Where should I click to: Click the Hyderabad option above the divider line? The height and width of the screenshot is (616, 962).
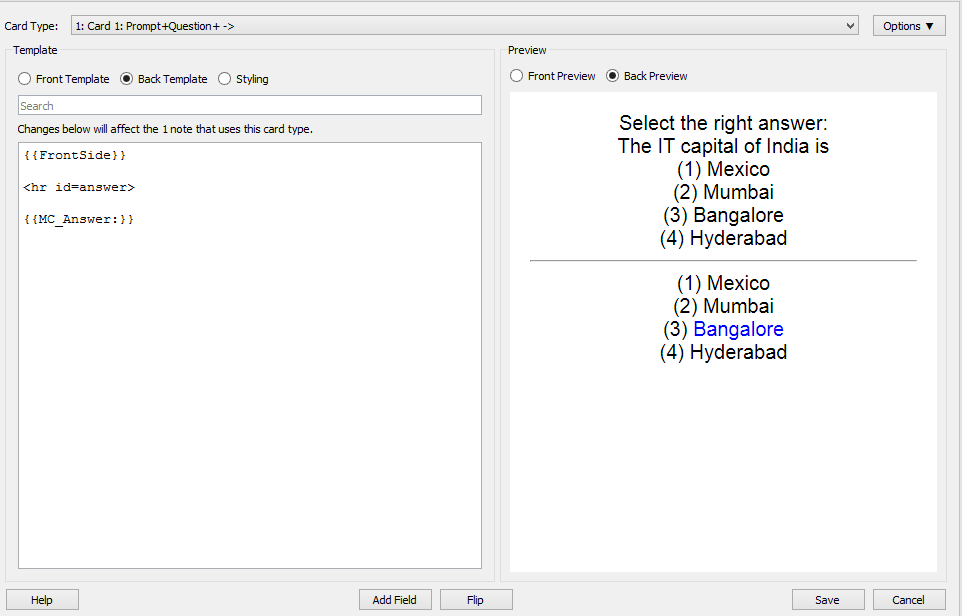tap(723, 238)
